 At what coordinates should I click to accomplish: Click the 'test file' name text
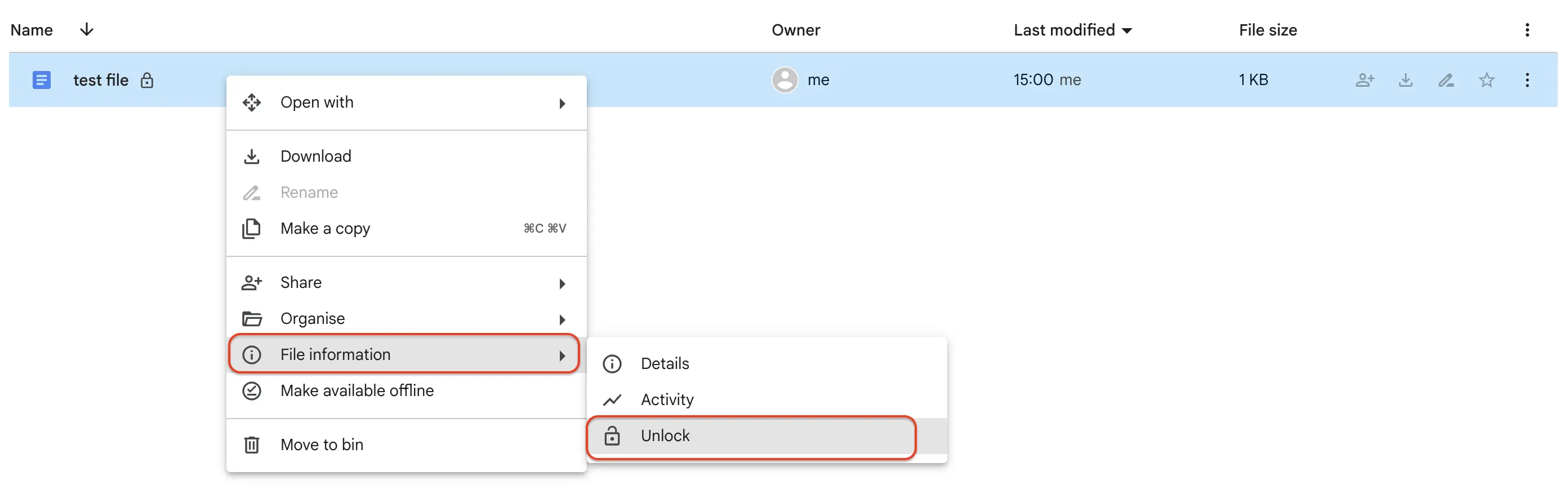coord(100,80)
